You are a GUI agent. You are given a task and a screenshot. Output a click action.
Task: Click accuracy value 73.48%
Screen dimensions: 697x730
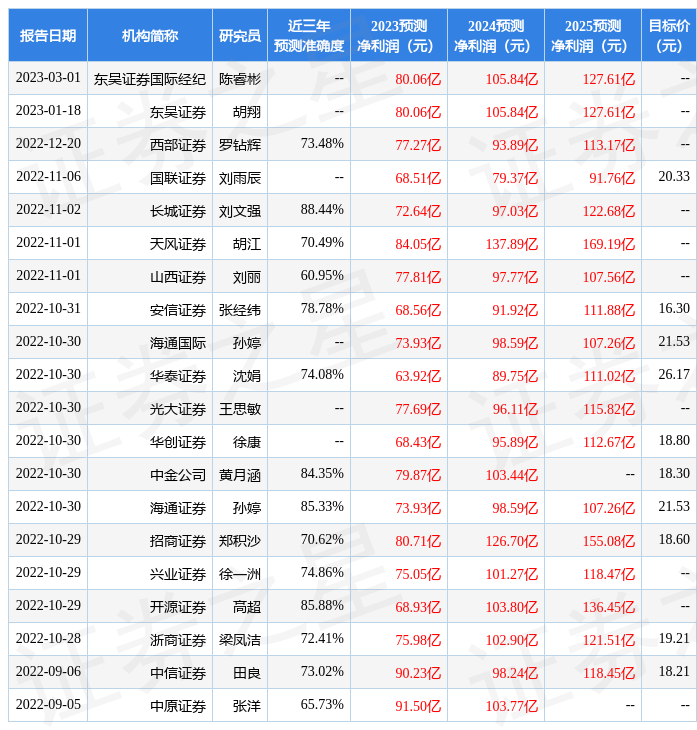point(322,143)
